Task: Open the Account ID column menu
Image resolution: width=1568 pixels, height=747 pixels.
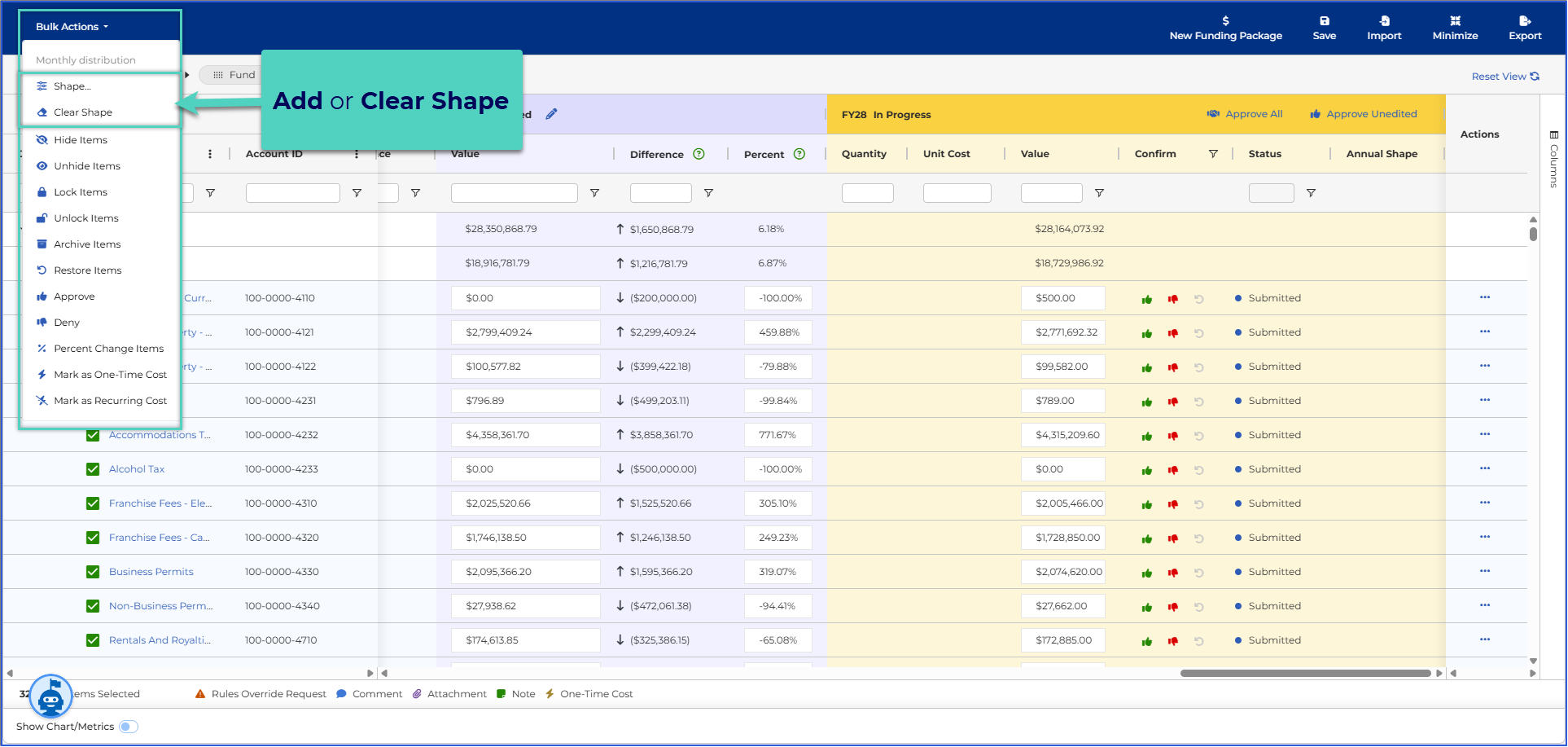Action: (357, 154)
